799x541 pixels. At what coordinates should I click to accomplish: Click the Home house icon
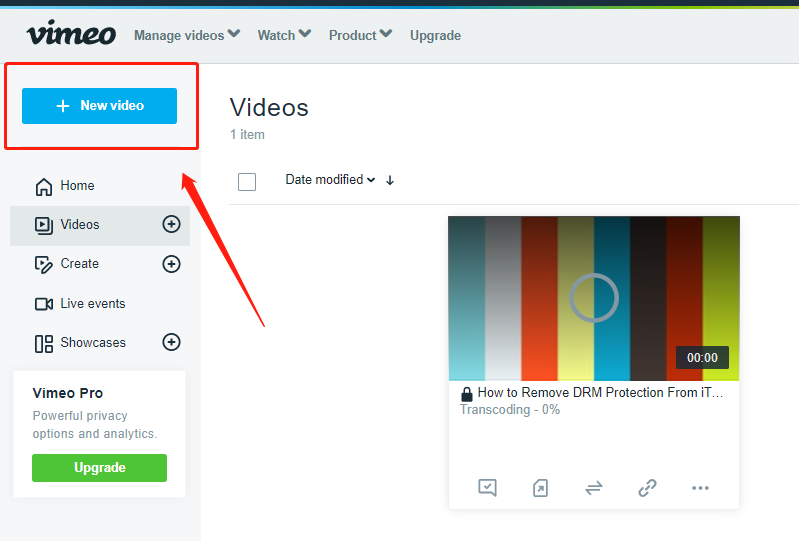tap(44, 186)
